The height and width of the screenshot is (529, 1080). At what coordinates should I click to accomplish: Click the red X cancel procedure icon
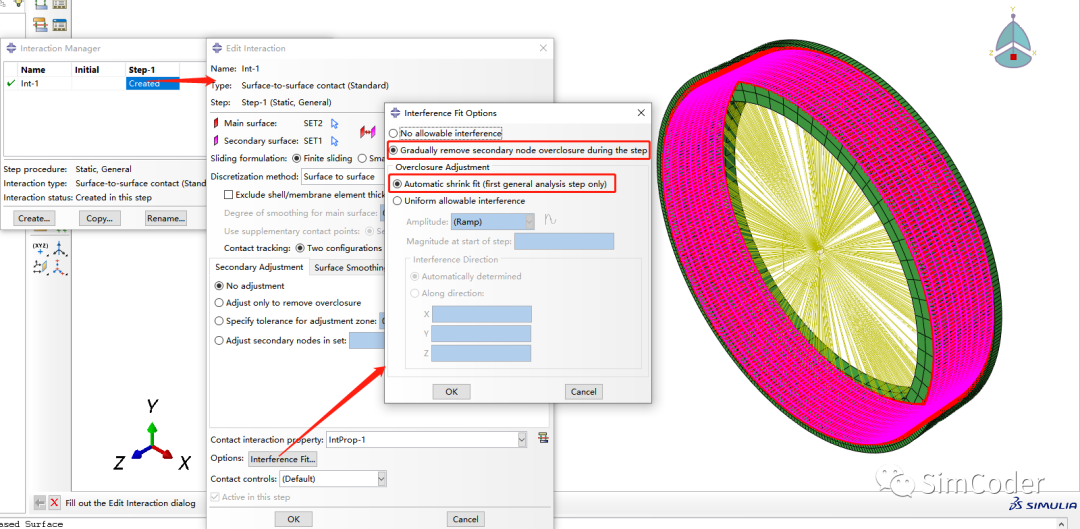pyautogui.click(x=54, y=503)
